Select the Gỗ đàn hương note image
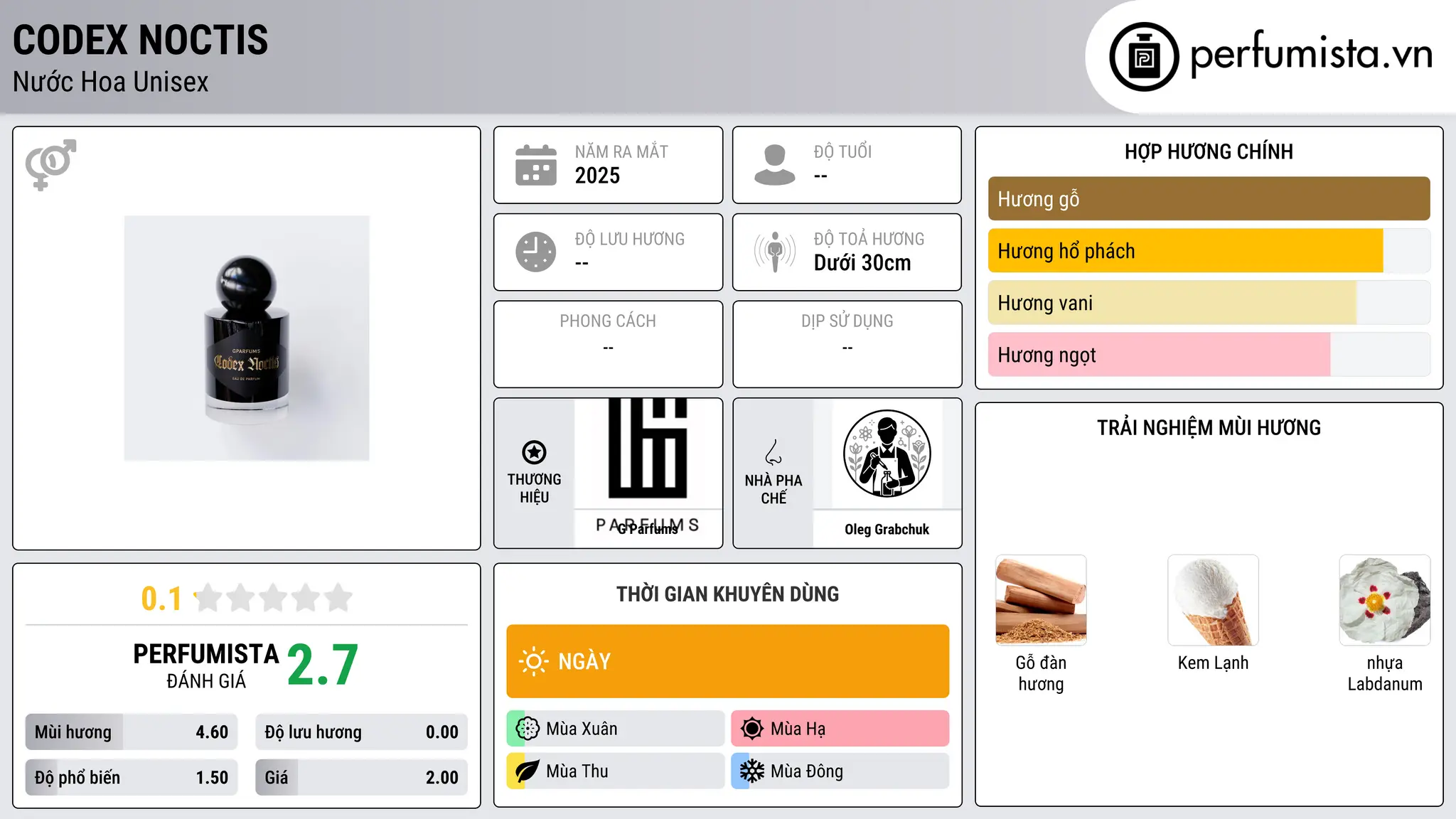Screen dimensions: 1456x819 [x=1041, y=600]
